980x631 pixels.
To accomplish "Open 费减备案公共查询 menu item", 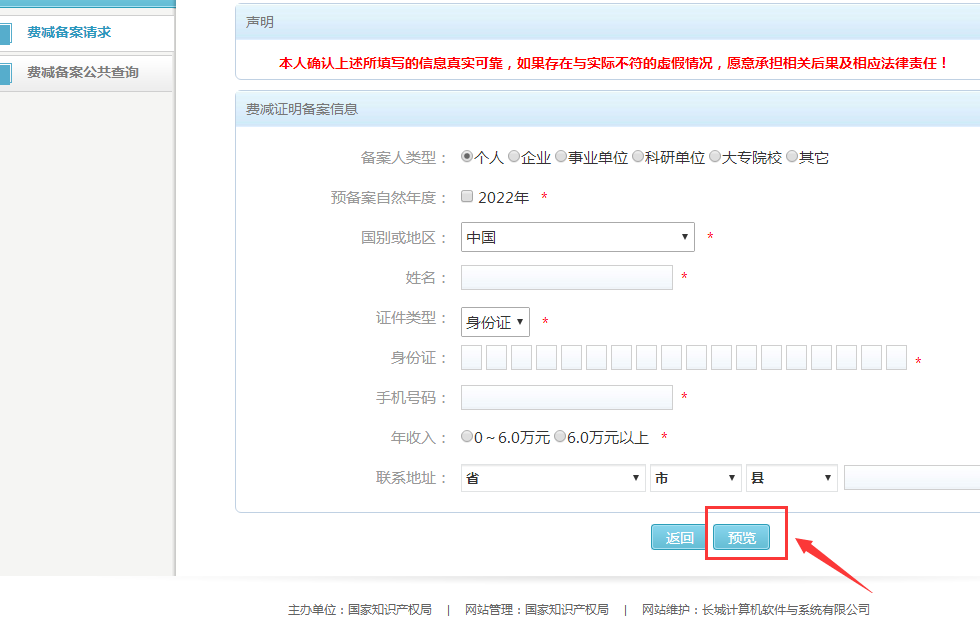I will click(82, 73).
